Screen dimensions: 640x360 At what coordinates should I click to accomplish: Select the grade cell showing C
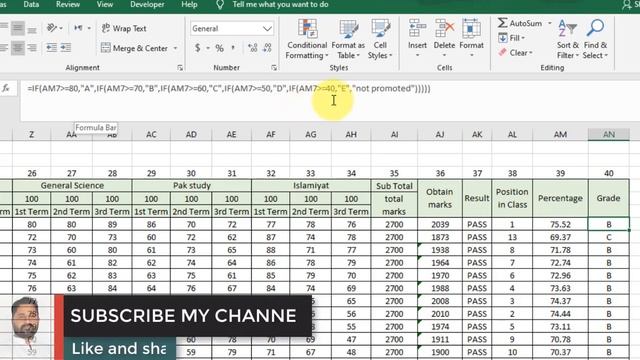point(609,237)
